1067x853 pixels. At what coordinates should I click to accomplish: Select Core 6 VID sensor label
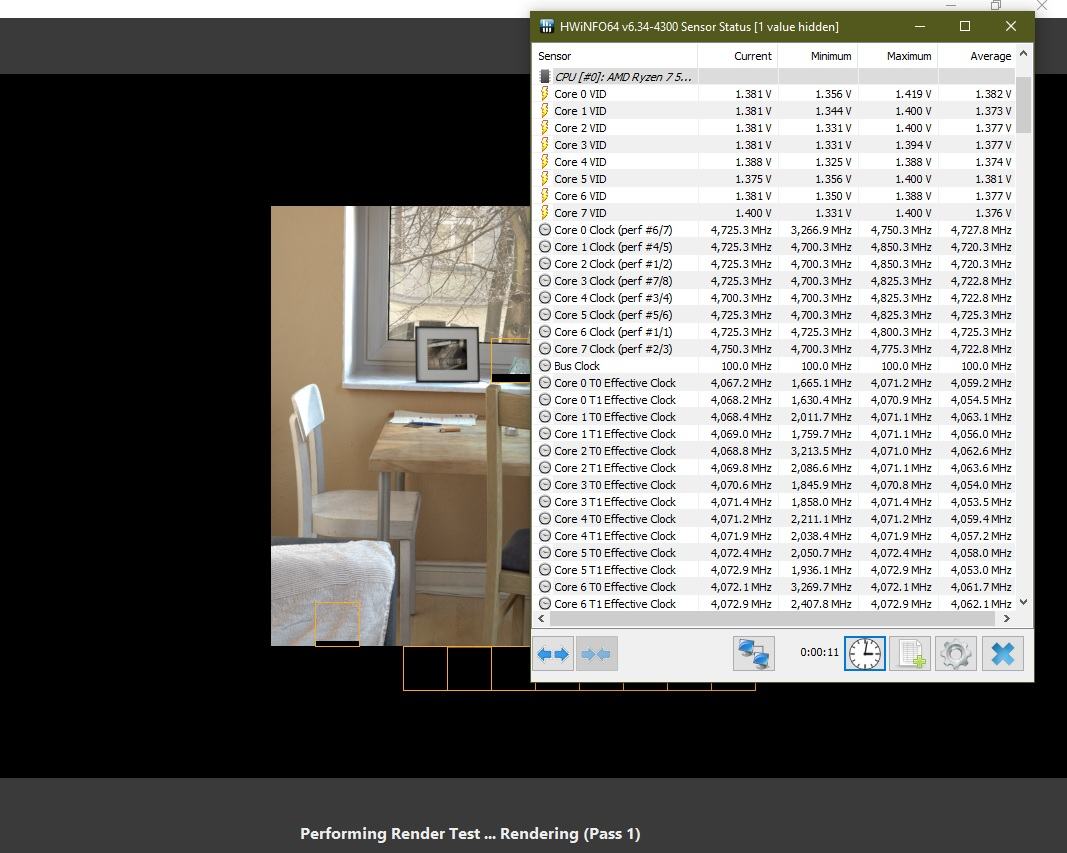(580, 196)
